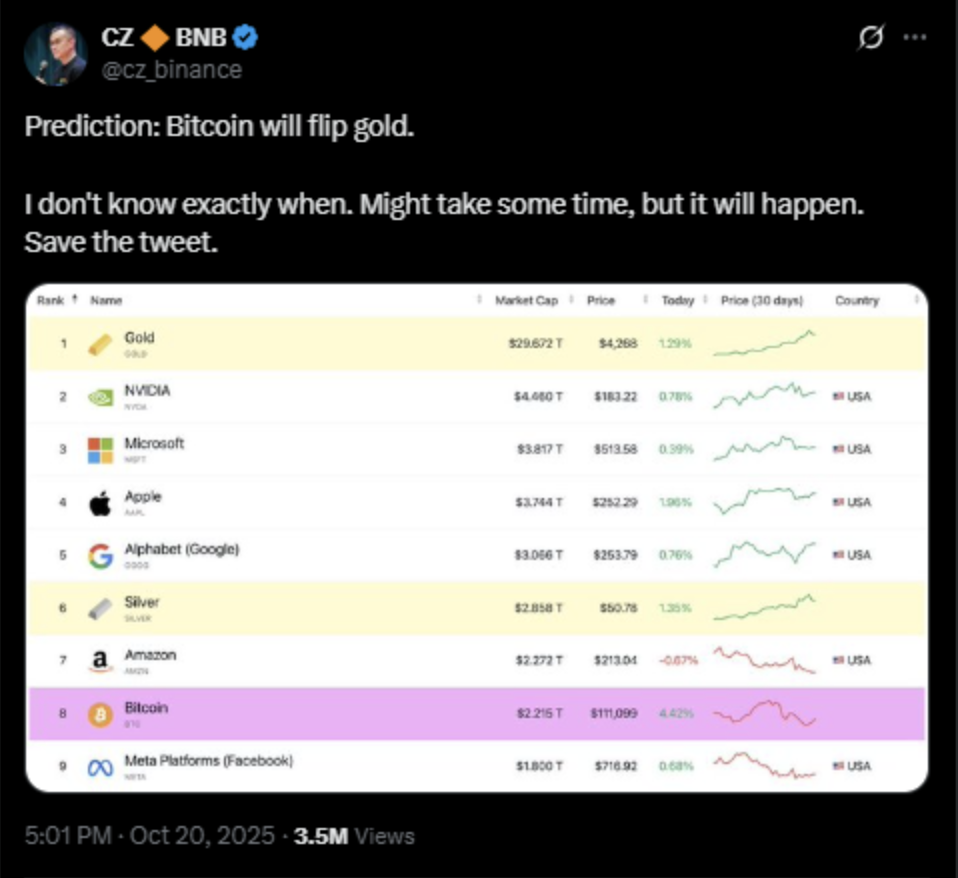
Task: Open the three-dot more options menu
Action: (x=915, y=38)
